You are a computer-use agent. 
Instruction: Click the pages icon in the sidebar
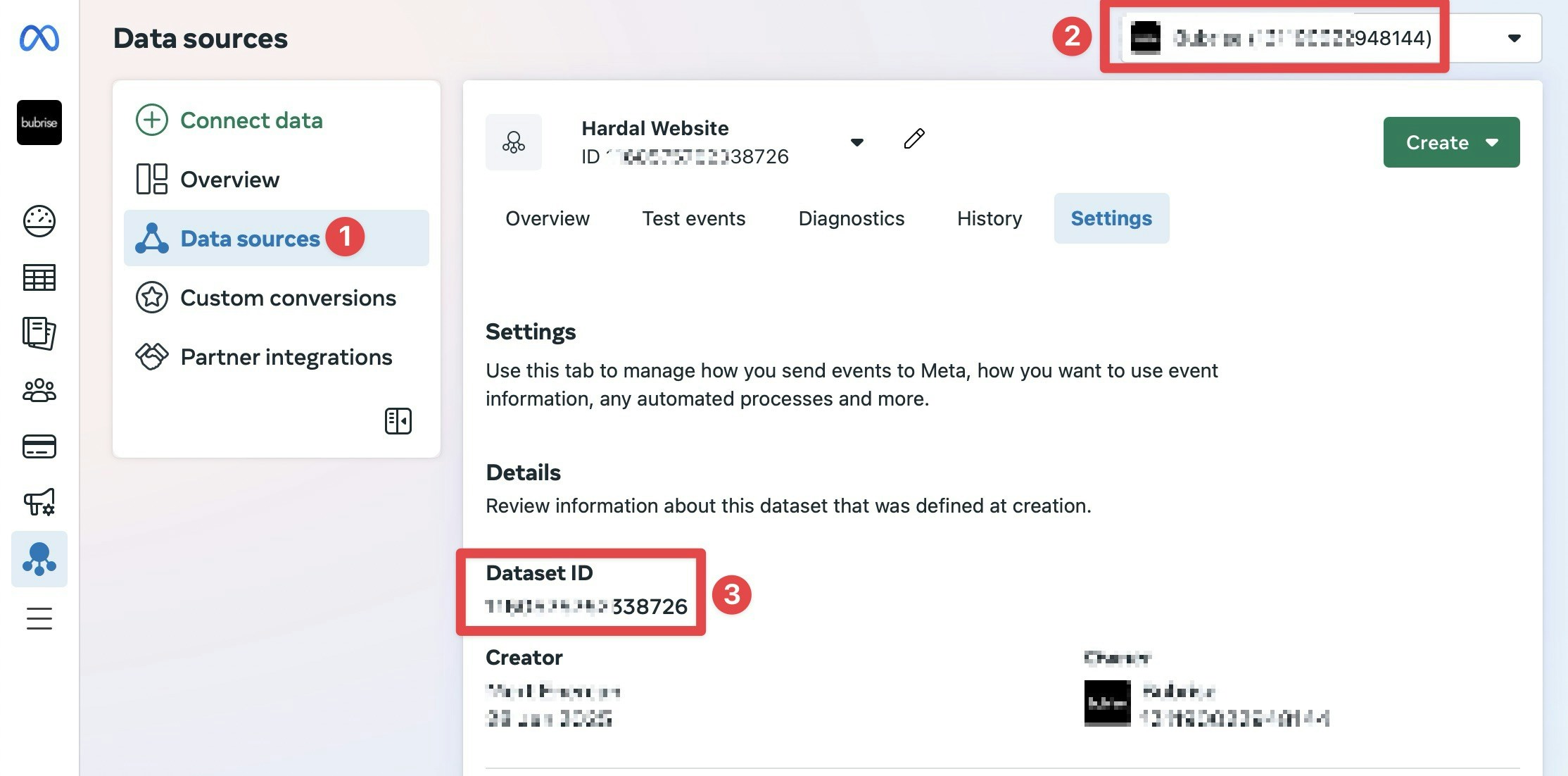(x=39, y=334)
